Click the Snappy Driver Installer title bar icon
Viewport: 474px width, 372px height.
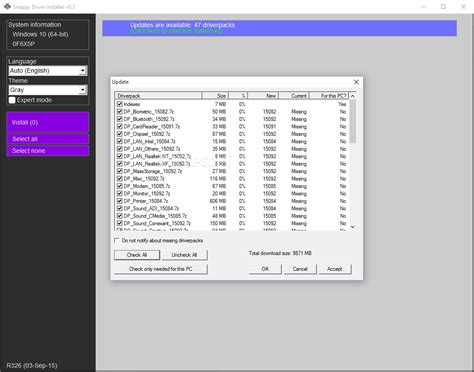coord(7,6)
